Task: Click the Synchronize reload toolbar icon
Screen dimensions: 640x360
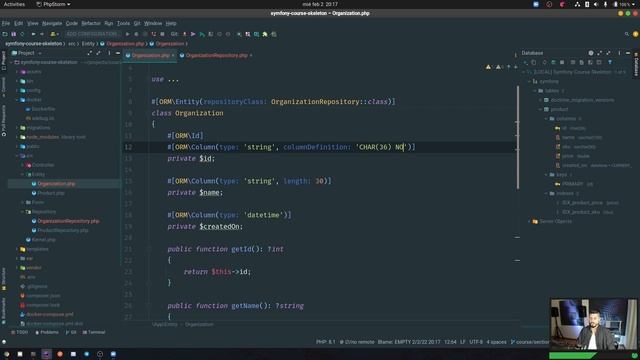Action: 22,34
